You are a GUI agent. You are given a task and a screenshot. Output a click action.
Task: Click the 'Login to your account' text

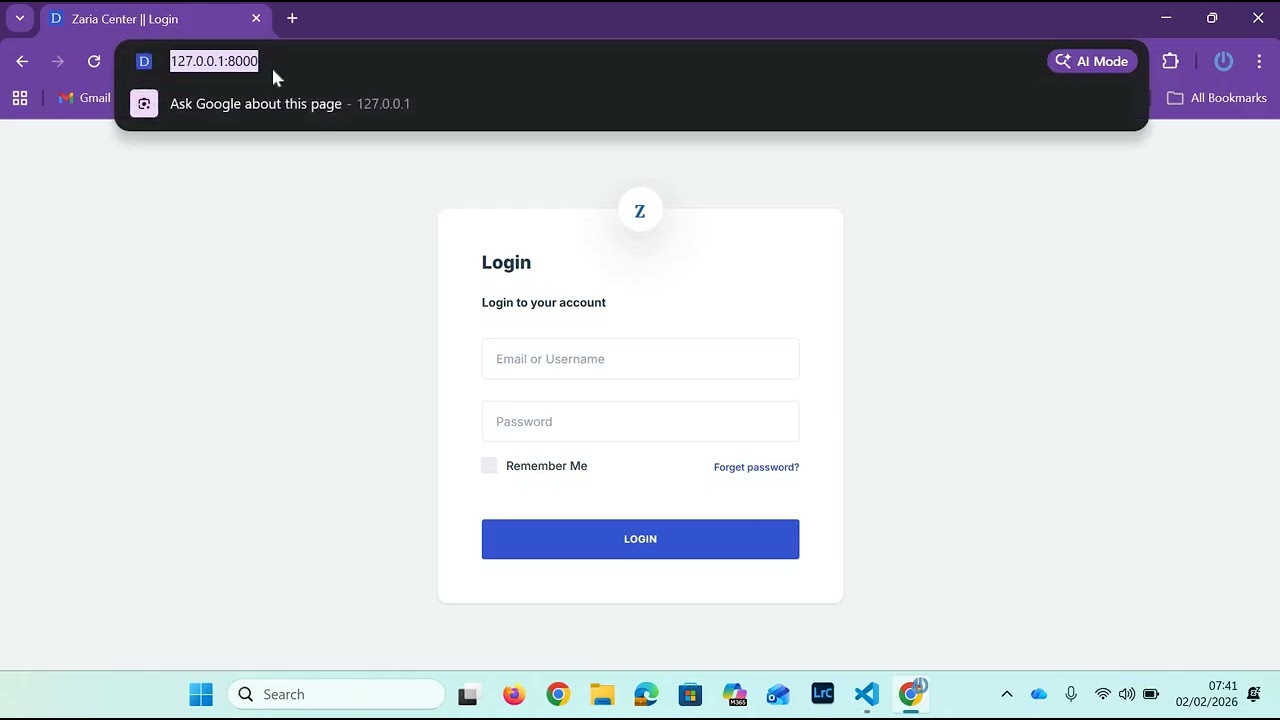pos(544,302)
